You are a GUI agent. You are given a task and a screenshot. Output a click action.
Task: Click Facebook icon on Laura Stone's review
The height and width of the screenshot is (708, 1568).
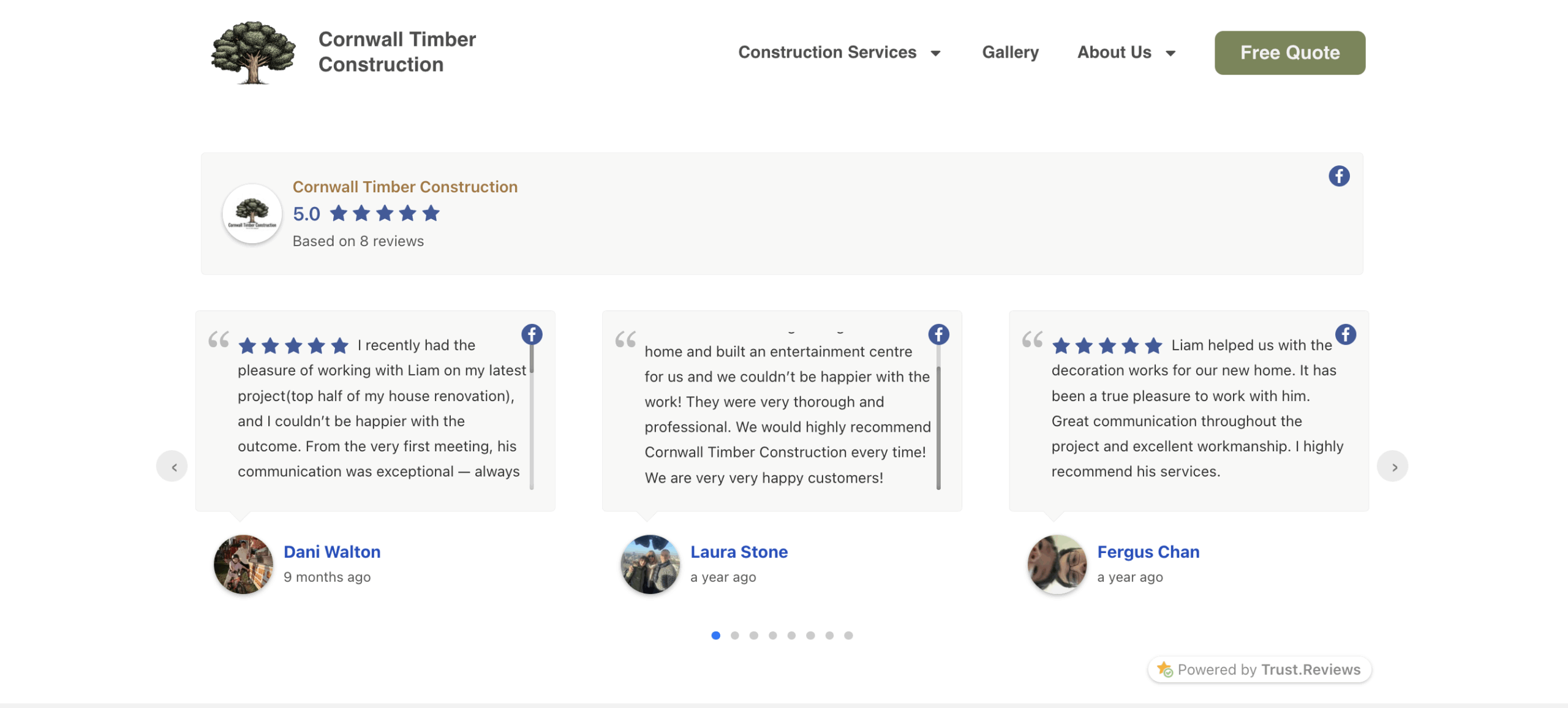tap(938, 334)
